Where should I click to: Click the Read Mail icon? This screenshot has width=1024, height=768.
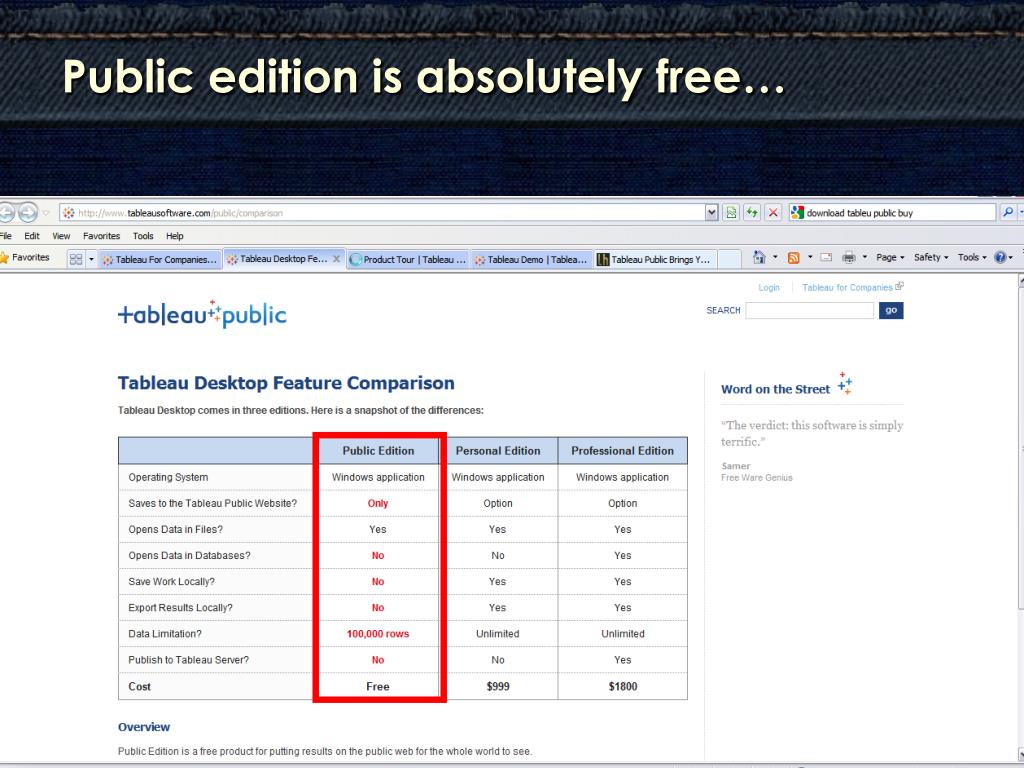(x=826, y=257)
